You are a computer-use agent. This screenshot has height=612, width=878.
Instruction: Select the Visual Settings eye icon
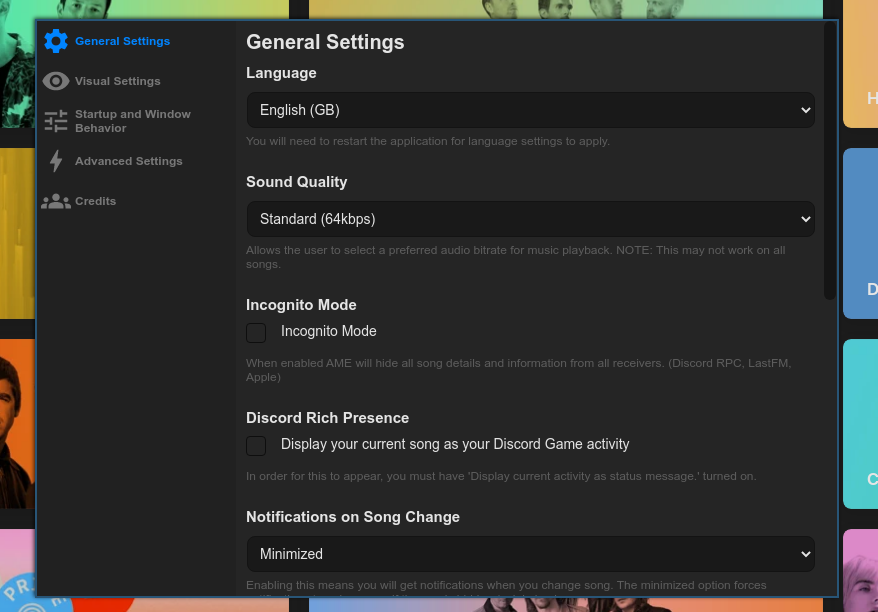point(56,81)
